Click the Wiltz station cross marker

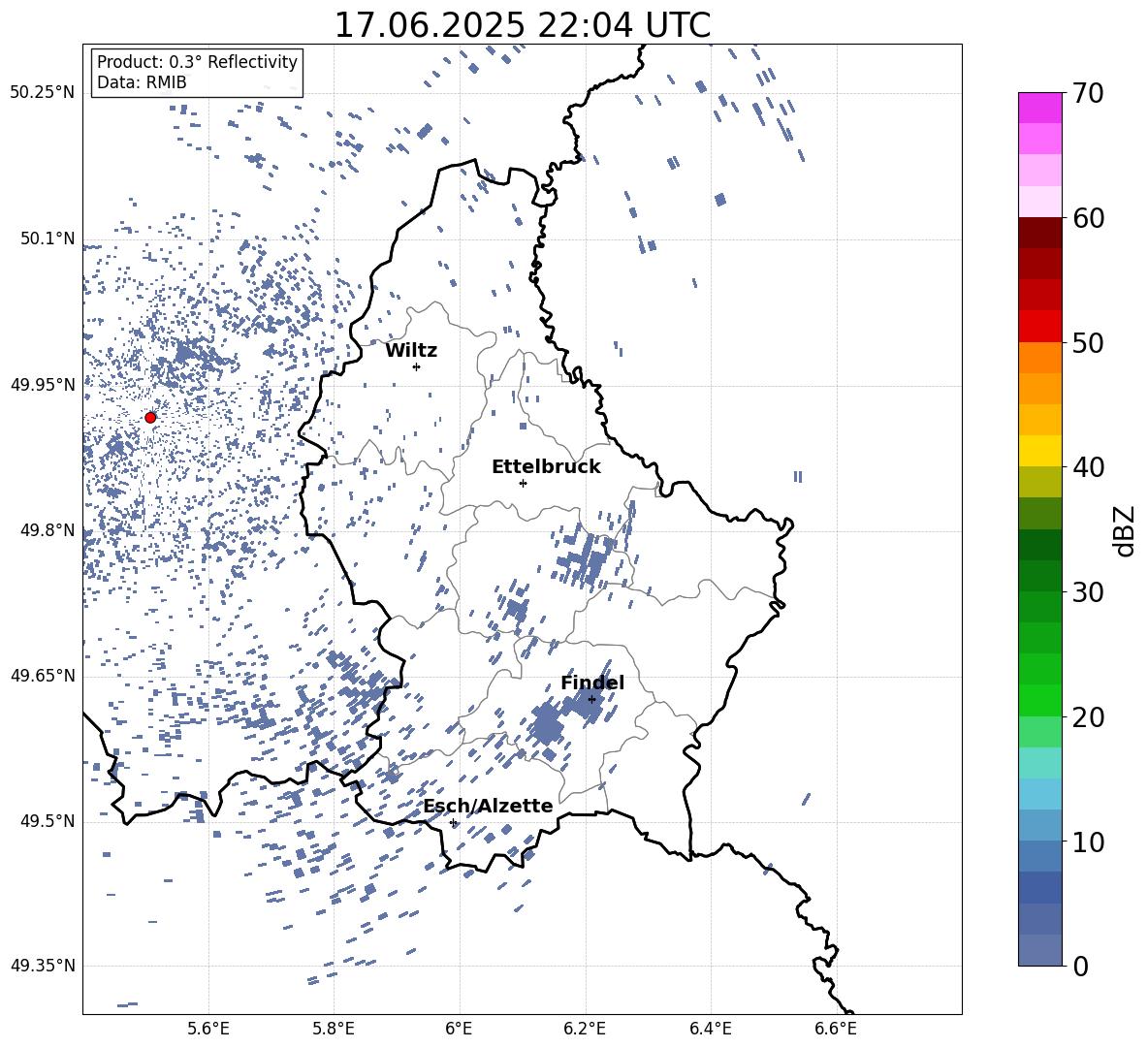point(417,367)
